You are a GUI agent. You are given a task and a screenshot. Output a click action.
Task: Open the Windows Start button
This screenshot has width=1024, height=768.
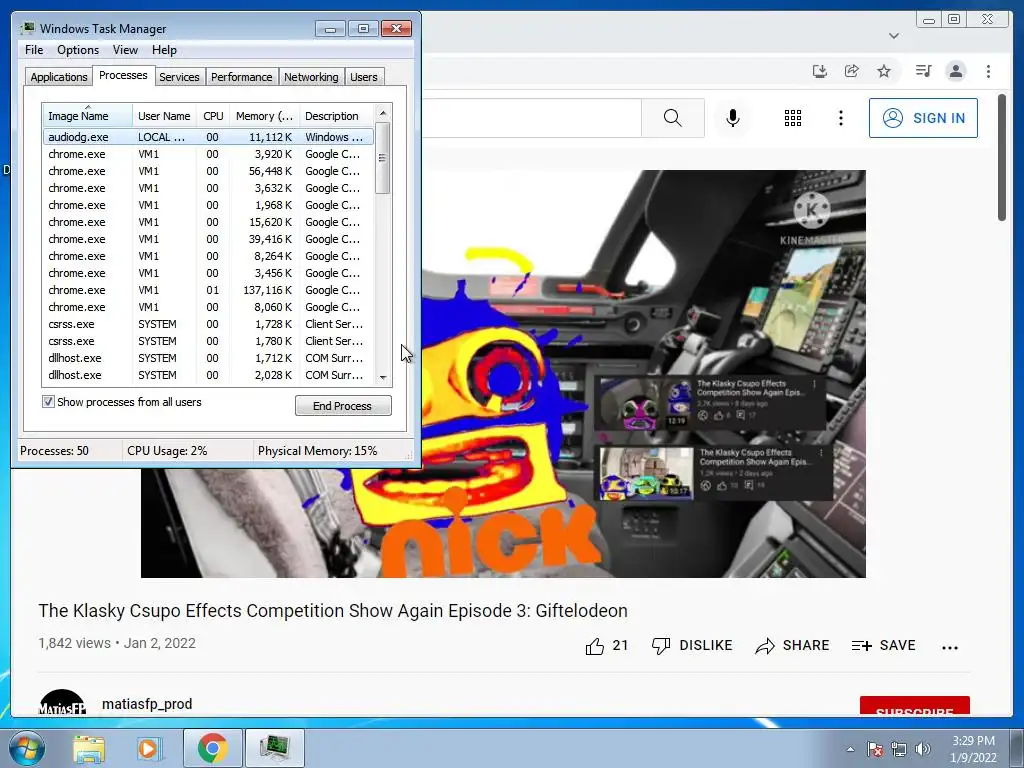pos(26,748)
